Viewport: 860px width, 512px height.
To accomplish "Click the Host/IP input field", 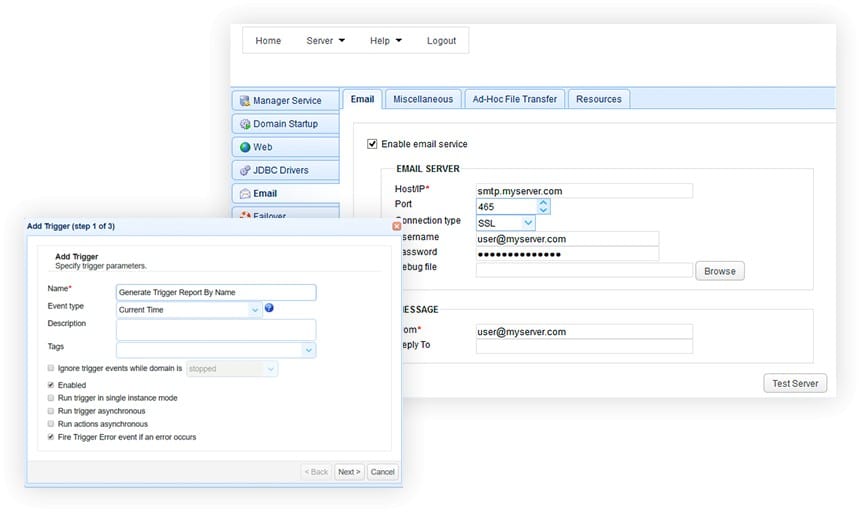I will [x=584, y=191].
